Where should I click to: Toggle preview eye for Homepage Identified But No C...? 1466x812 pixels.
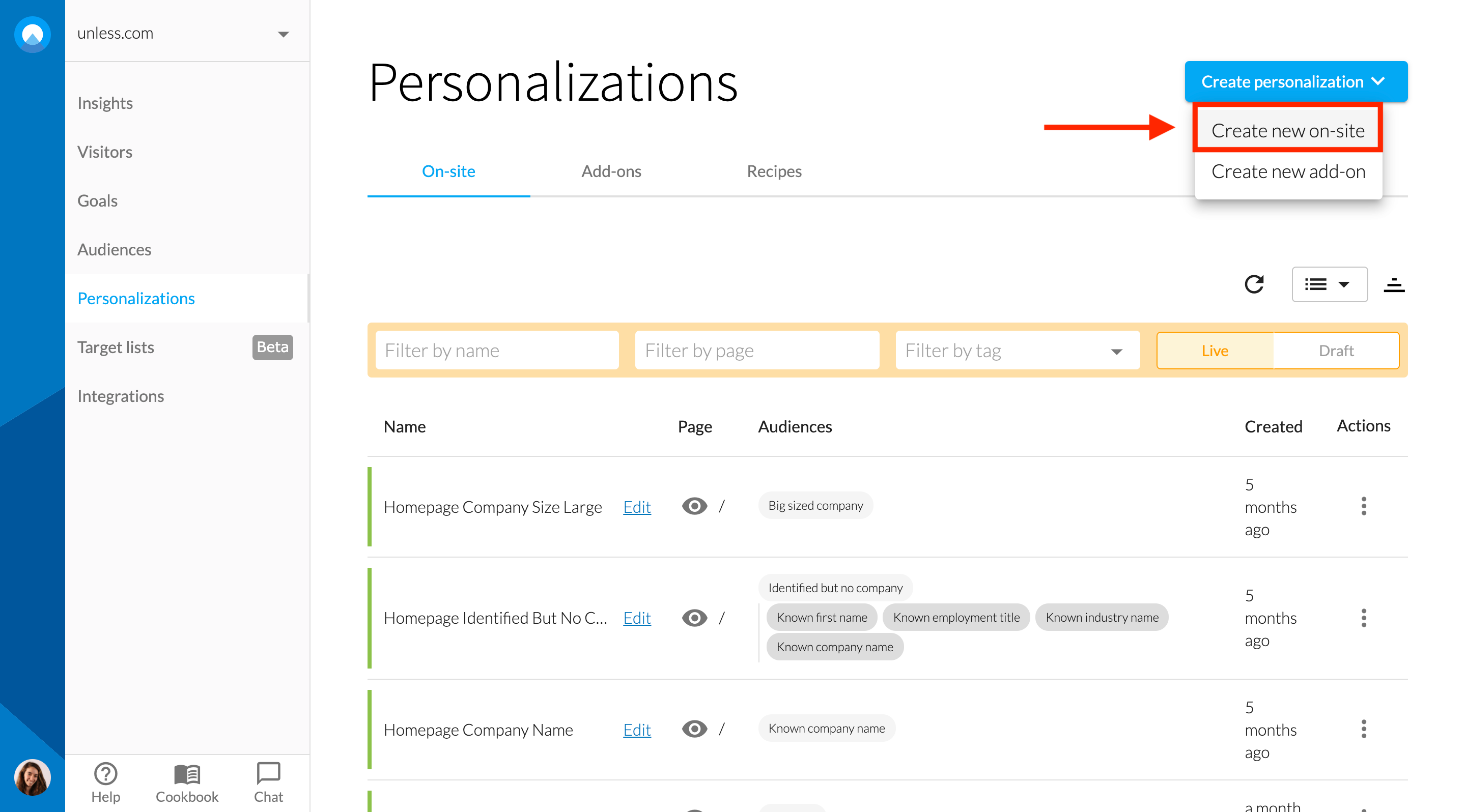click(694, 618)
